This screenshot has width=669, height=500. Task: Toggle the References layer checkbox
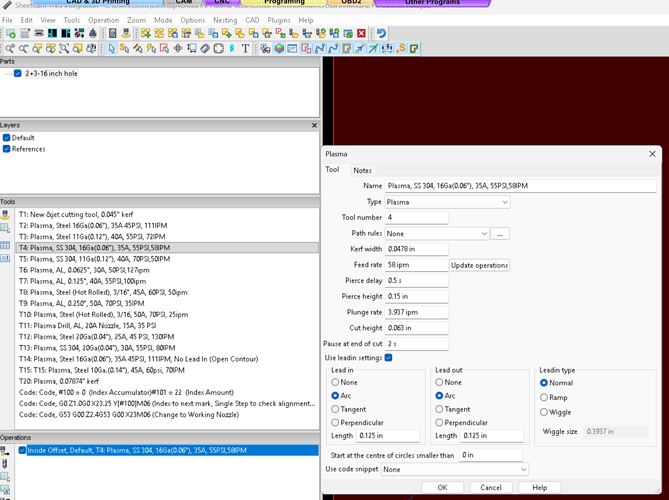[x=6, y=149]
